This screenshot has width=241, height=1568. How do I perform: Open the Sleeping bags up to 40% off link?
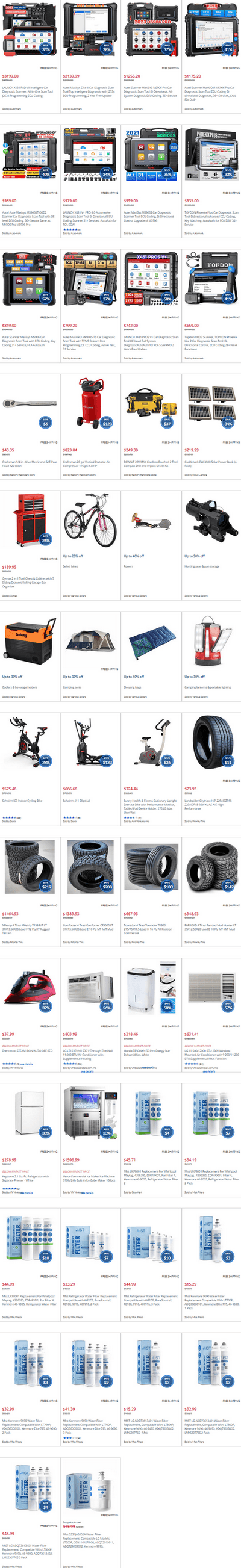(132, 687)
